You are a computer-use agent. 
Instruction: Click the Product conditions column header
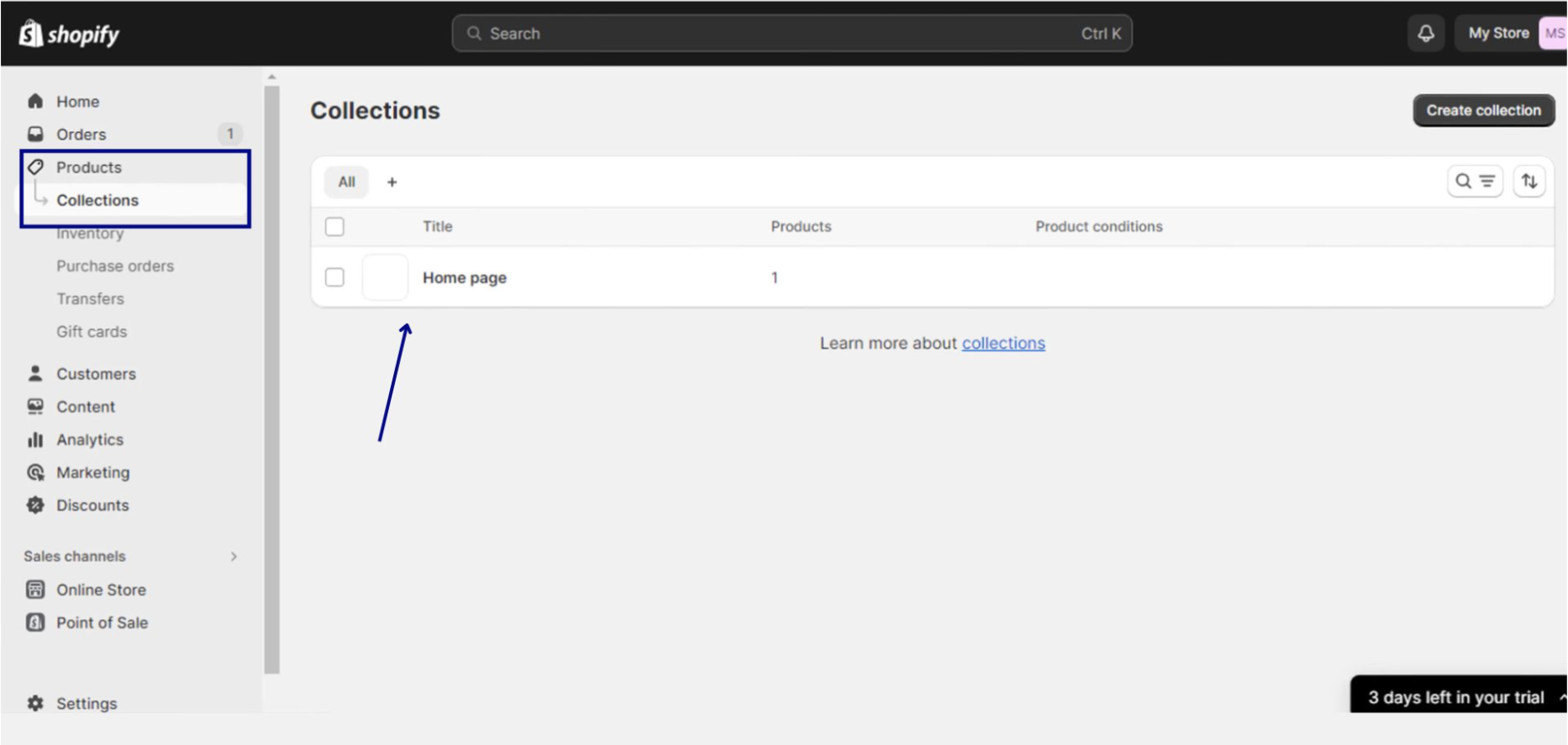point(1098,226)
